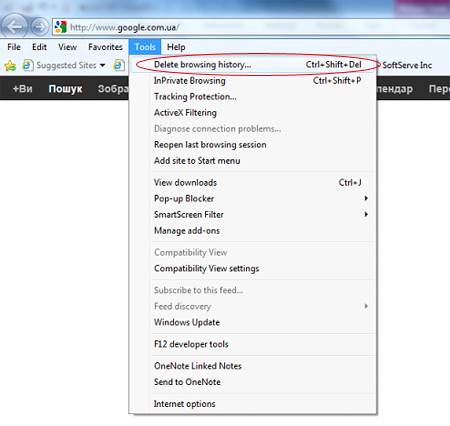Expand the SmartScreen Filter submenu
Screen dimensions: 450x426
tap(366, 214)
